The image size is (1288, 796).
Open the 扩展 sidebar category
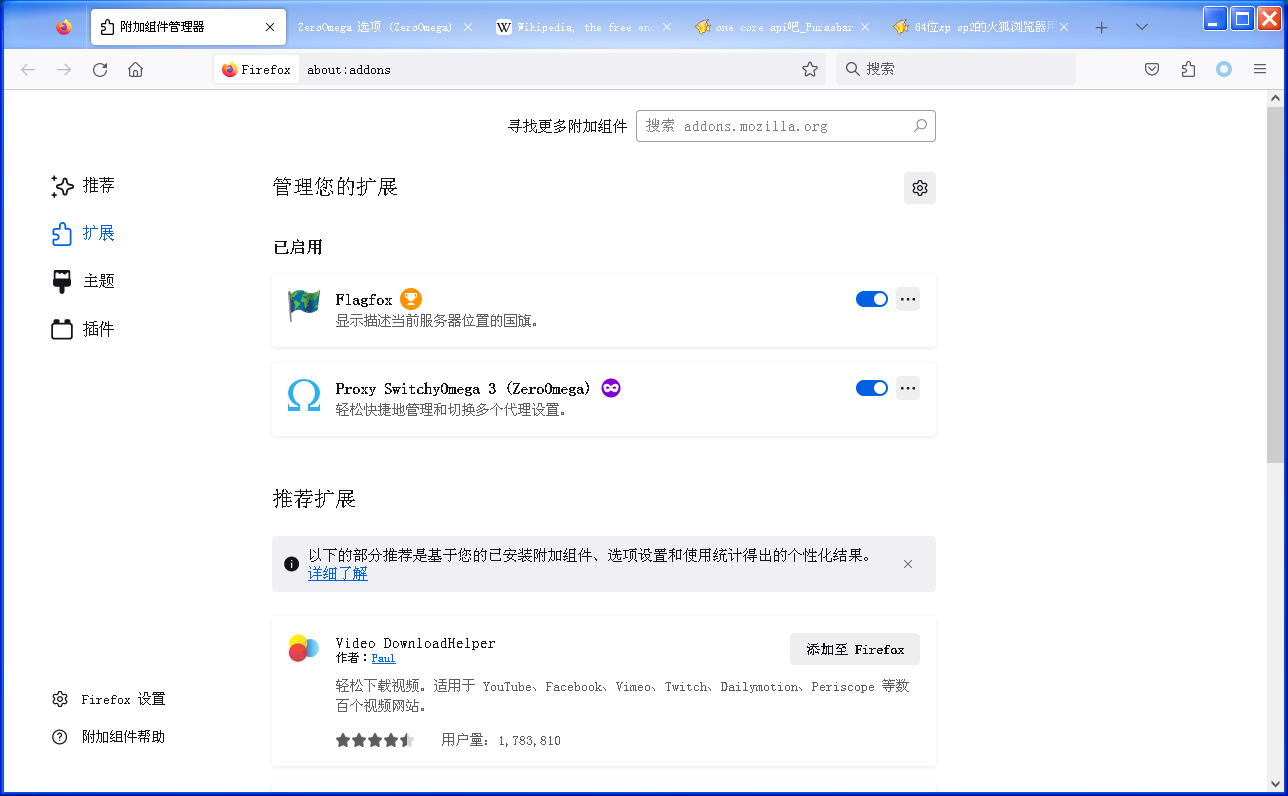click(83, 233)
